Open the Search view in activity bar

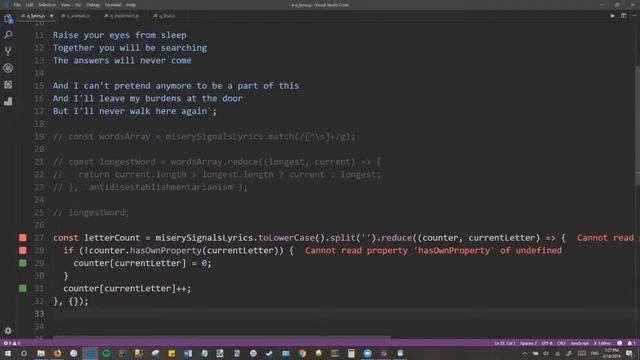8,35
